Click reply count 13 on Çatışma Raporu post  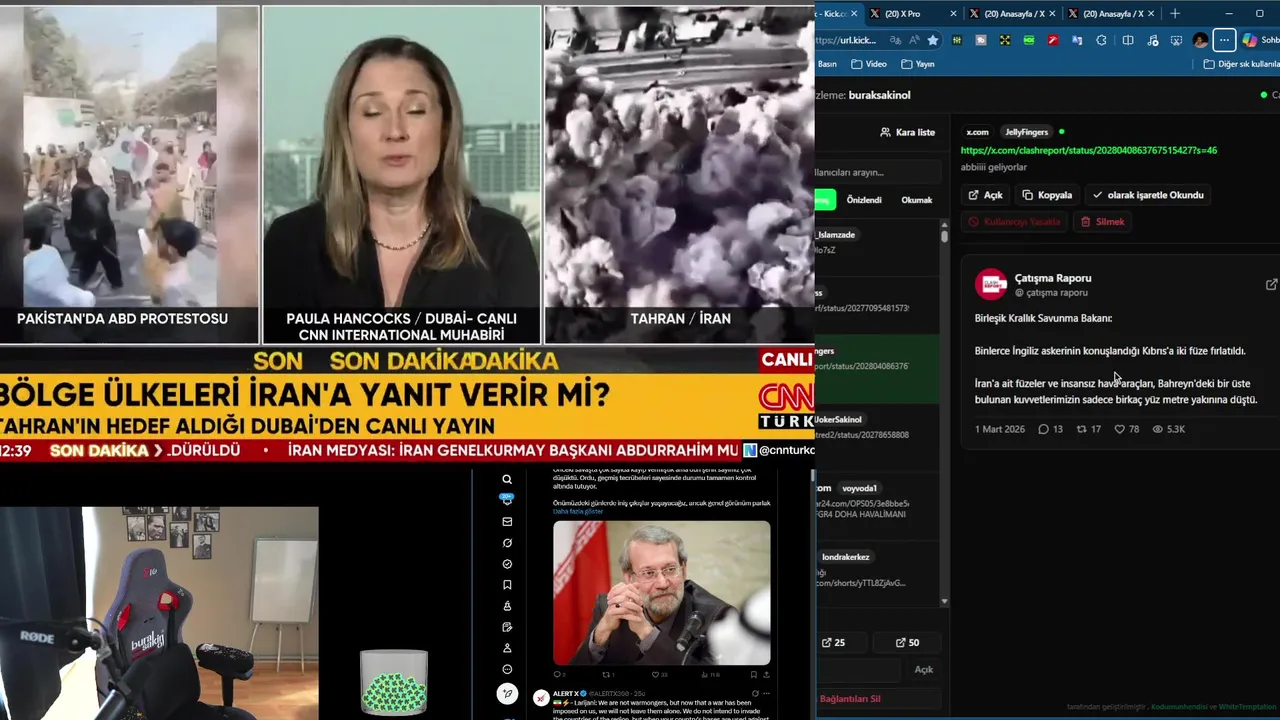1050,429
